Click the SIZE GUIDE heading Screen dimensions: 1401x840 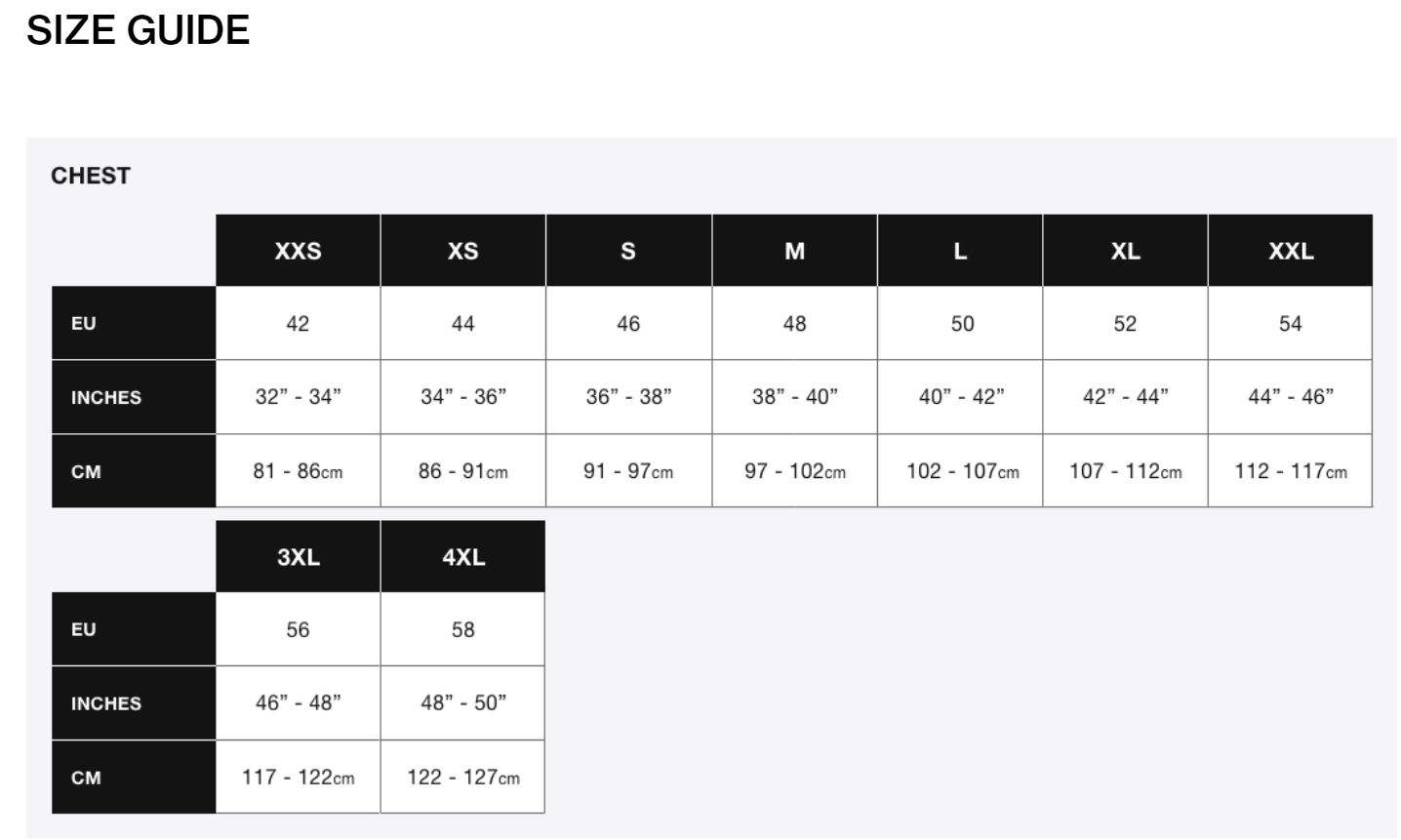tap(138, 30)
